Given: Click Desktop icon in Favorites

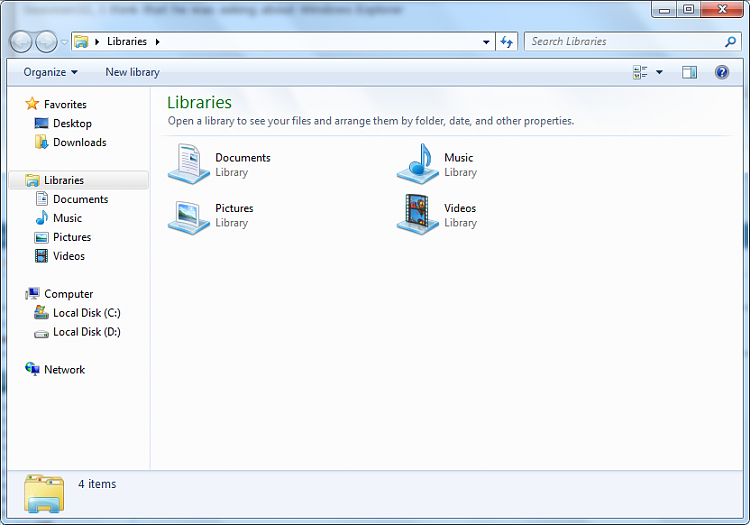Looking at the screenshot, I should [x=41, y=123].
